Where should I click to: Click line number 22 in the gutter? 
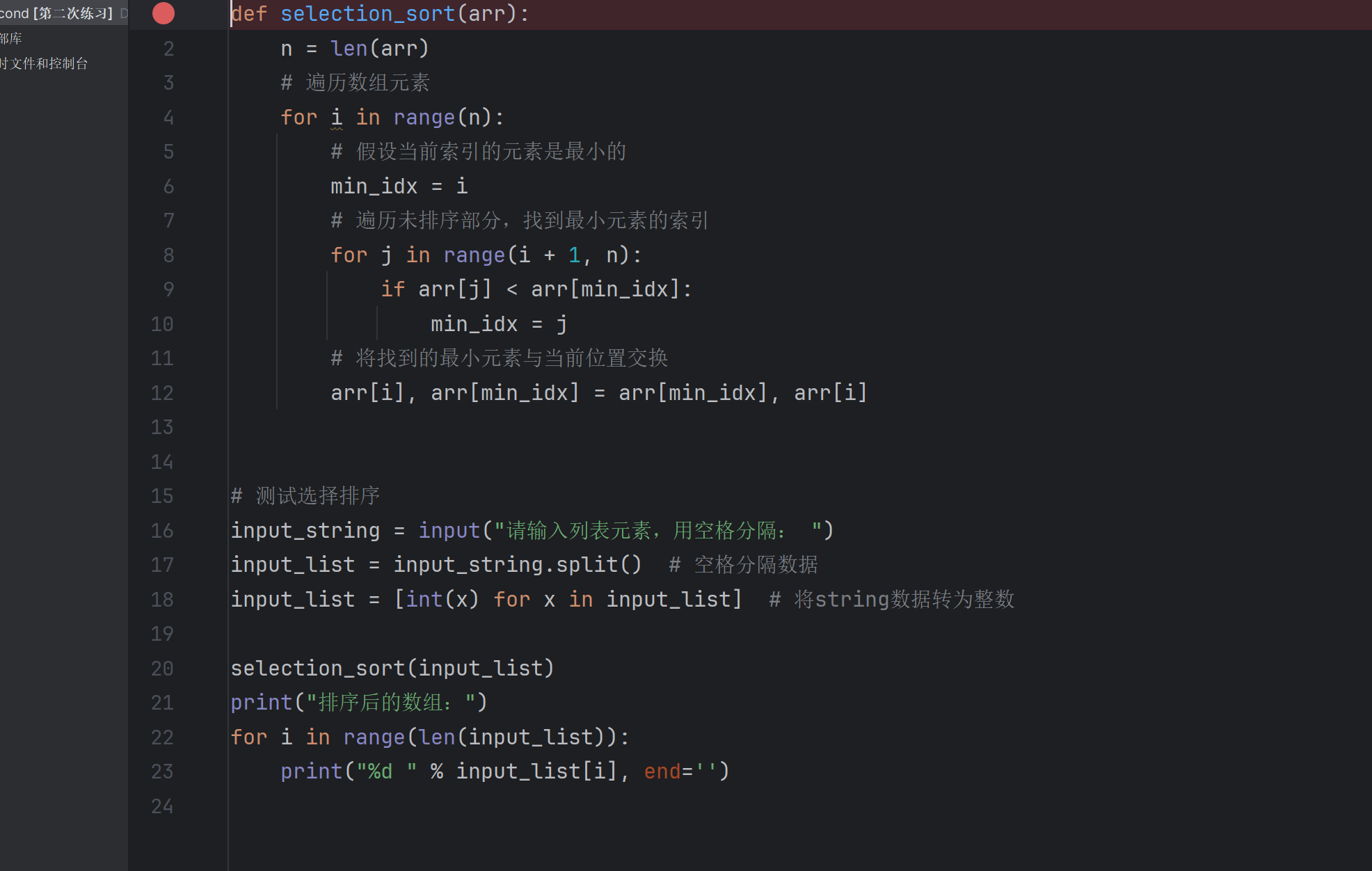[162, 737]
